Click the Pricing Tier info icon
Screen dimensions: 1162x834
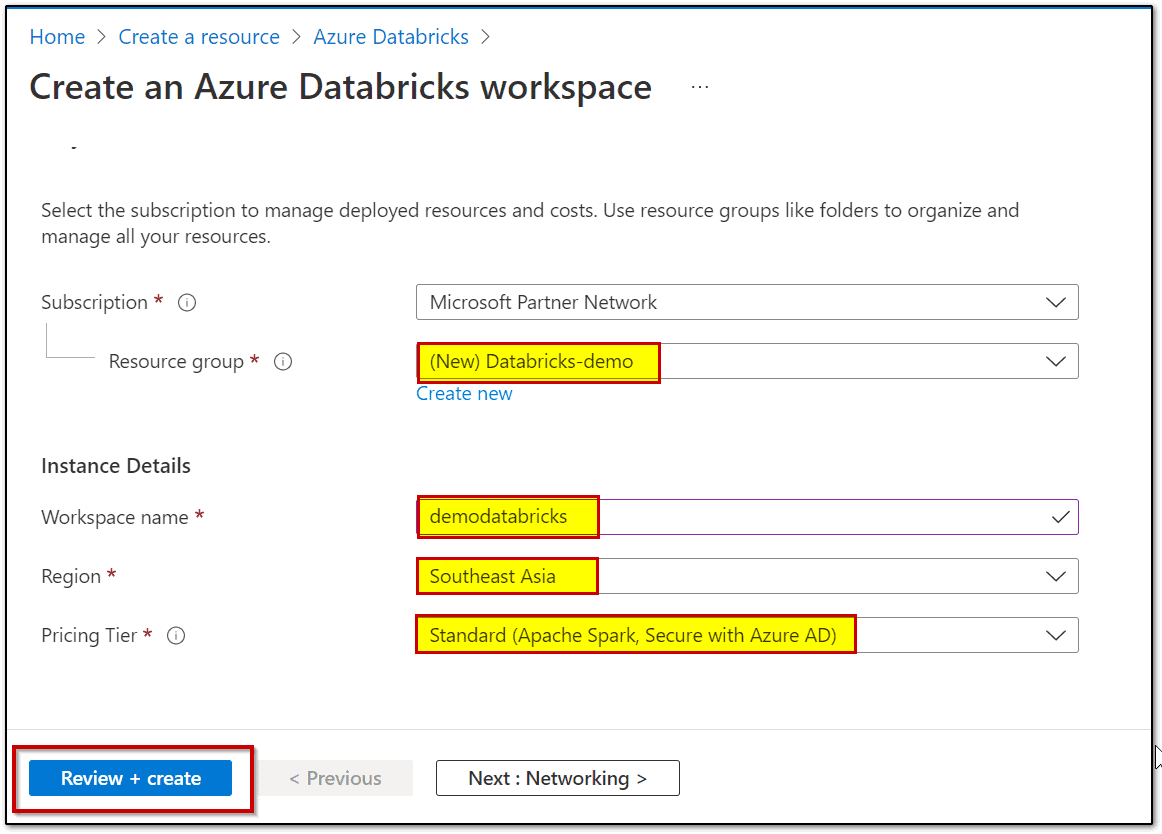176,635
